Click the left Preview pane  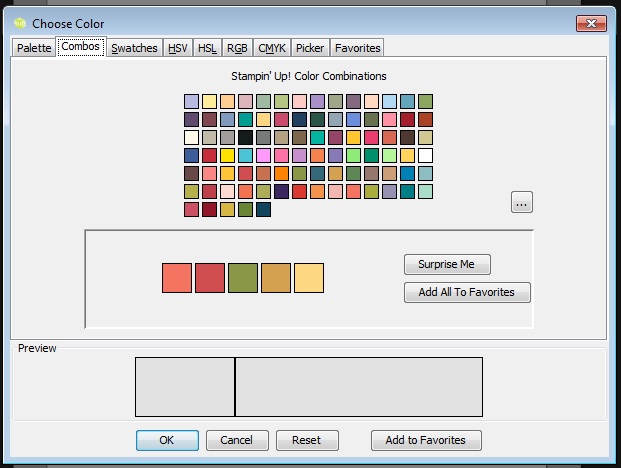185,387
